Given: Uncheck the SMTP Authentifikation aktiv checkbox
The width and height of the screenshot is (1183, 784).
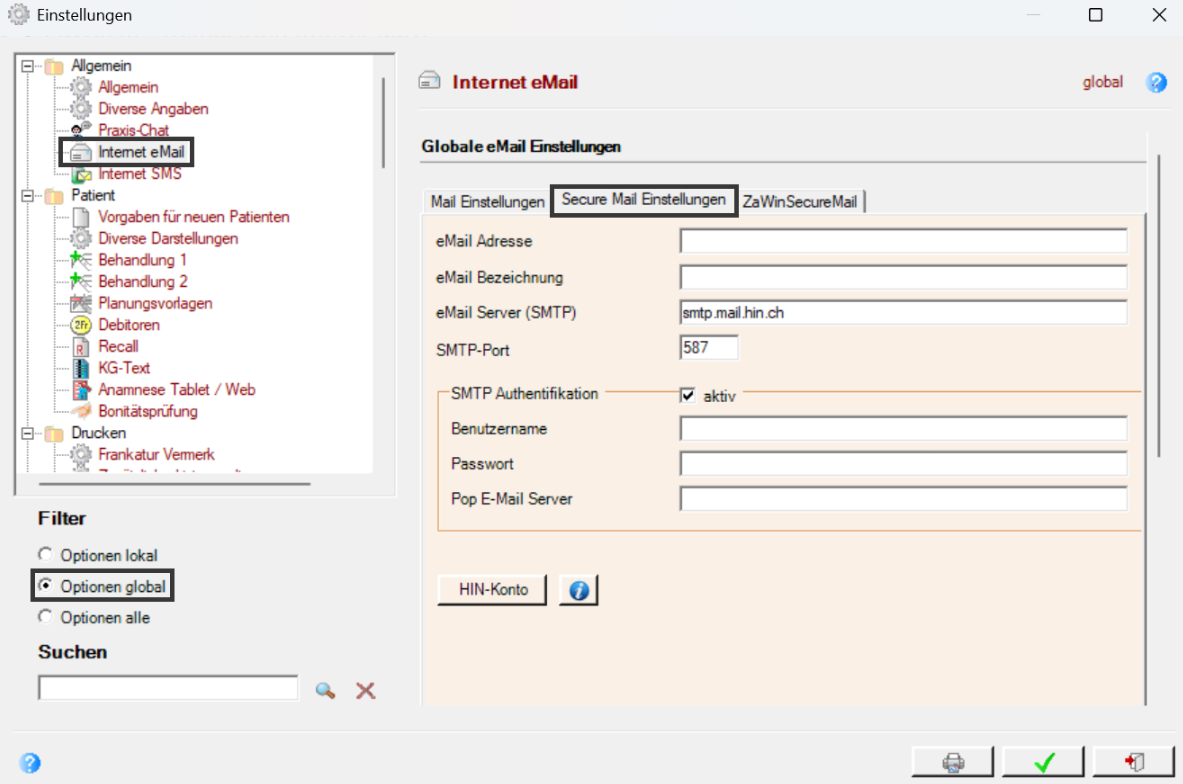Looking at the screenshot, I should click(x=687, y=395).
